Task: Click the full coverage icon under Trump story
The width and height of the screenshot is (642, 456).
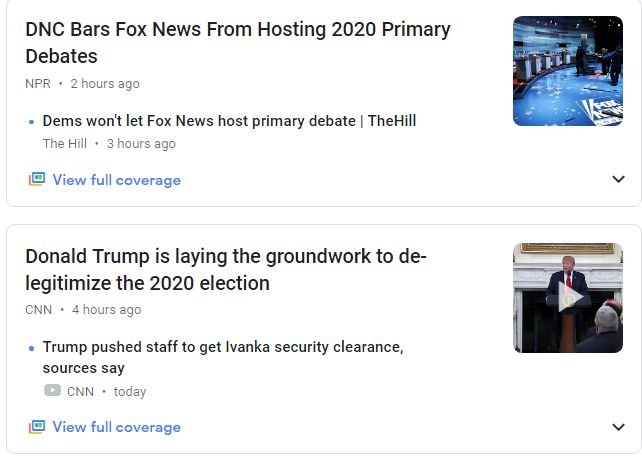Action: click(37, 427)
